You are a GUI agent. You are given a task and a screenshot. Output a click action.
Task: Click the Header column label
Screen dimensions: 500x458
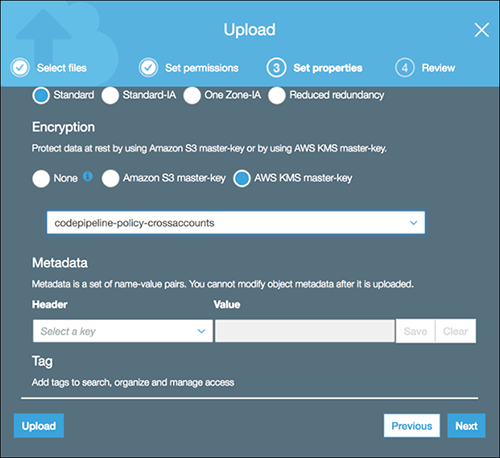click(50, 304)
